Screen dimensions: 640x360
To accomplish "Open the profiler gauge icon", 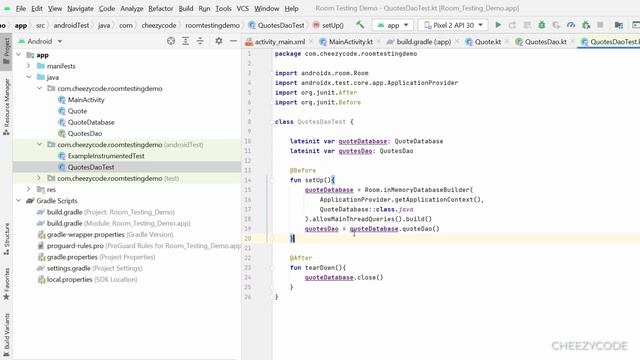I will pos(571,25).
